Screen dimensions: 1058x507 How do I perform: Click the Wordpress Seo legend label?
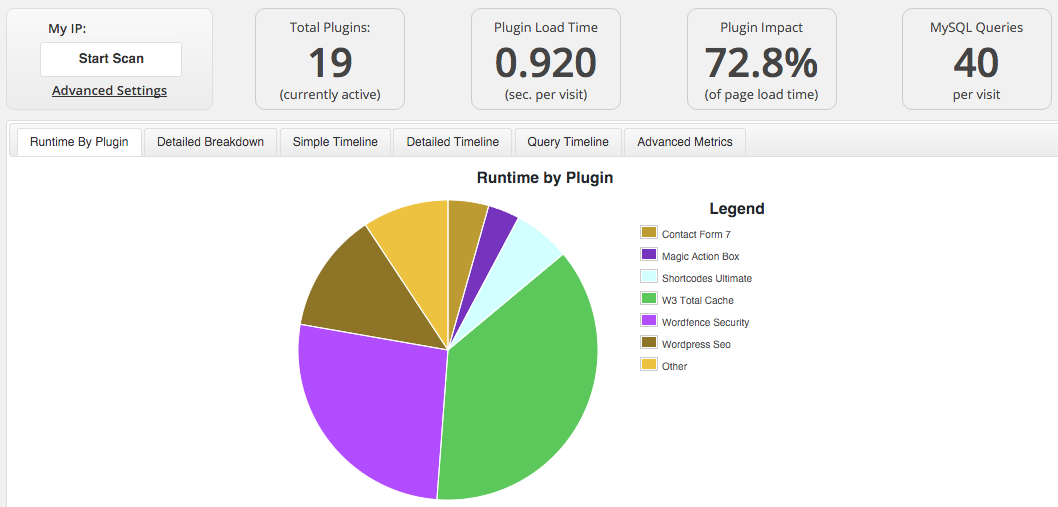pyautogui.click(x=696, y=344)
